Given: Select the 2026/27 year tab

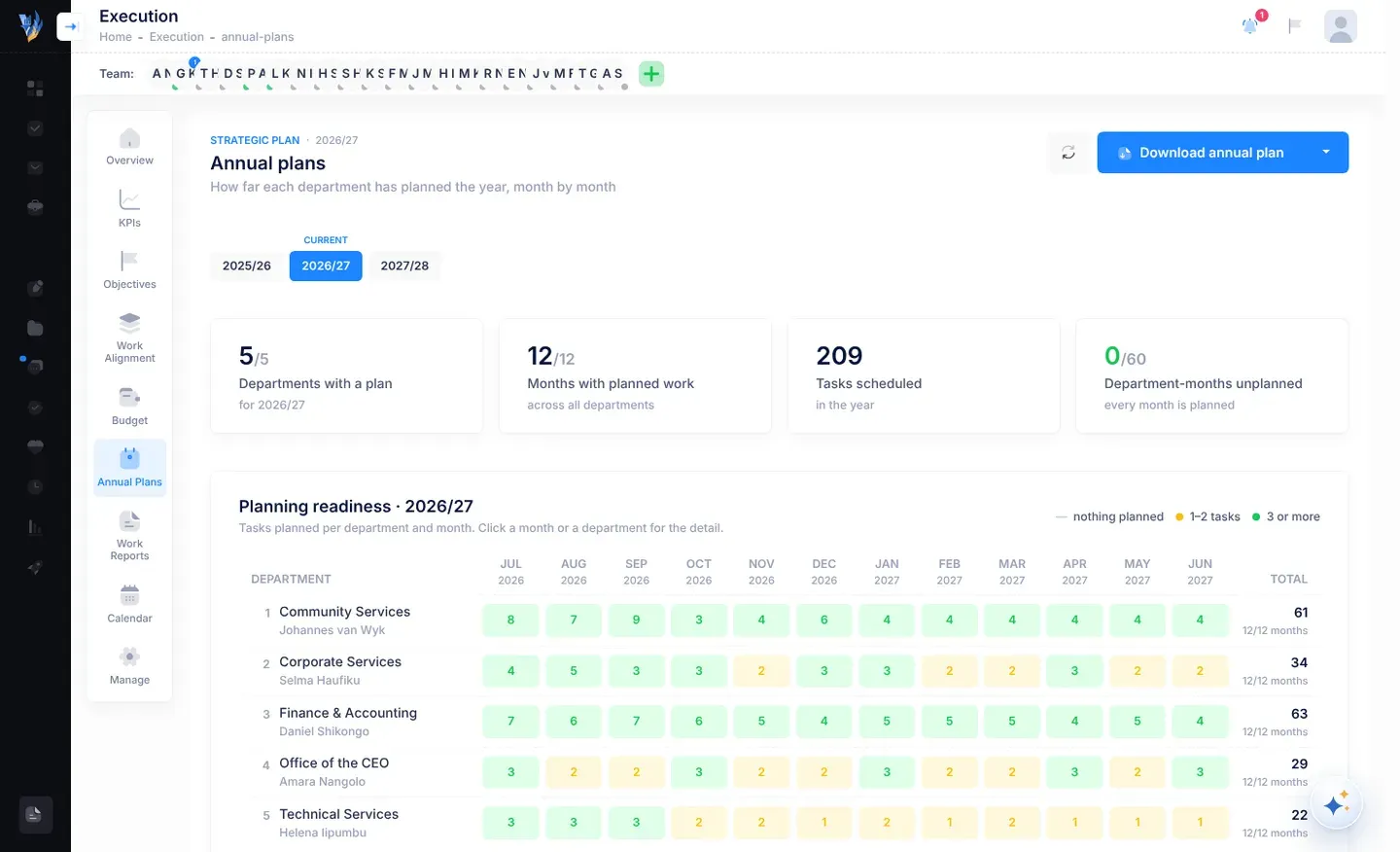Looking at the screenshot, I should 326,266.
